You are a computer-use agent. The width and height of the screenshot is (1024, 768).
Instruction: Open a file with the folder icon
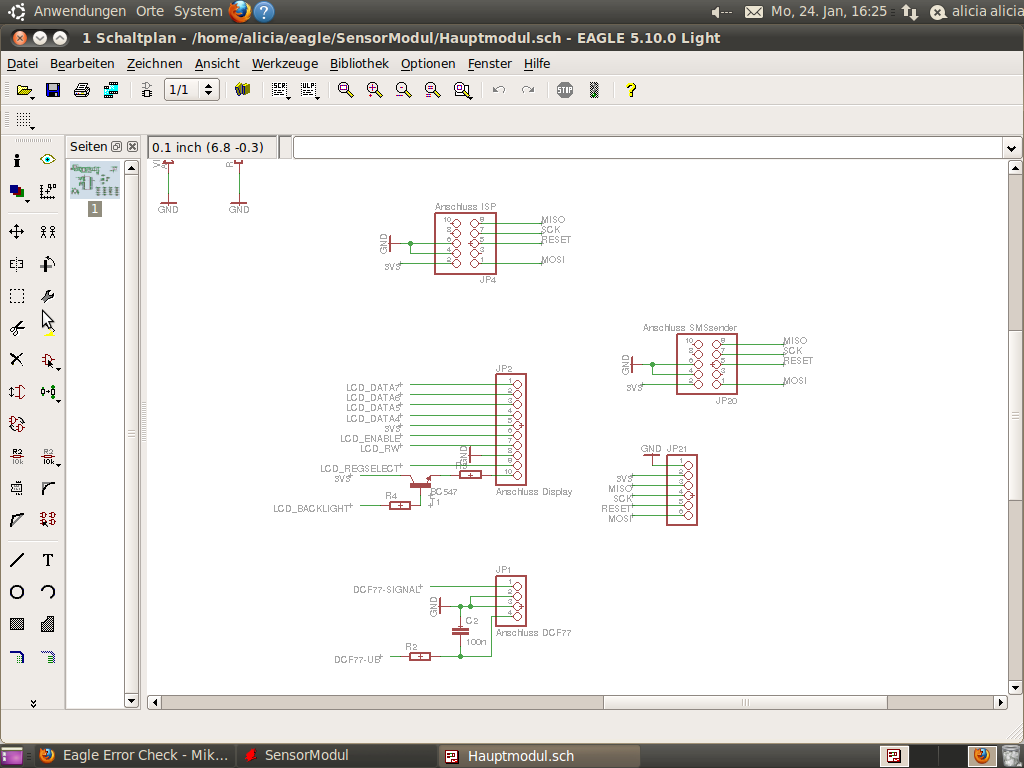click(x=25, y=90)
